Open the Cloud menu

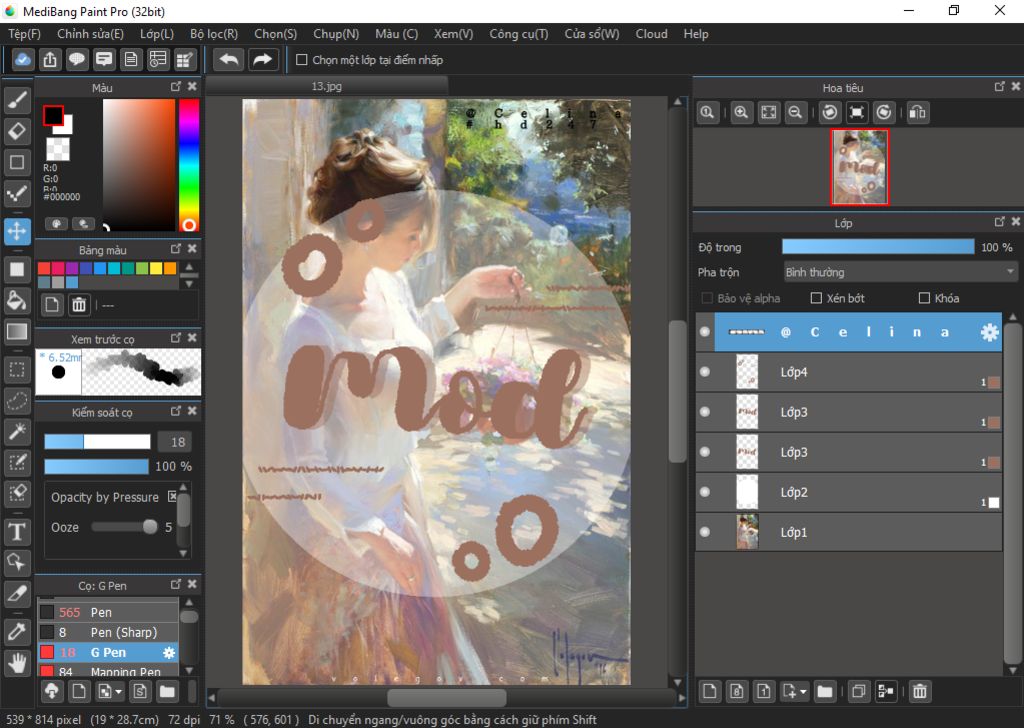(651, 34)
